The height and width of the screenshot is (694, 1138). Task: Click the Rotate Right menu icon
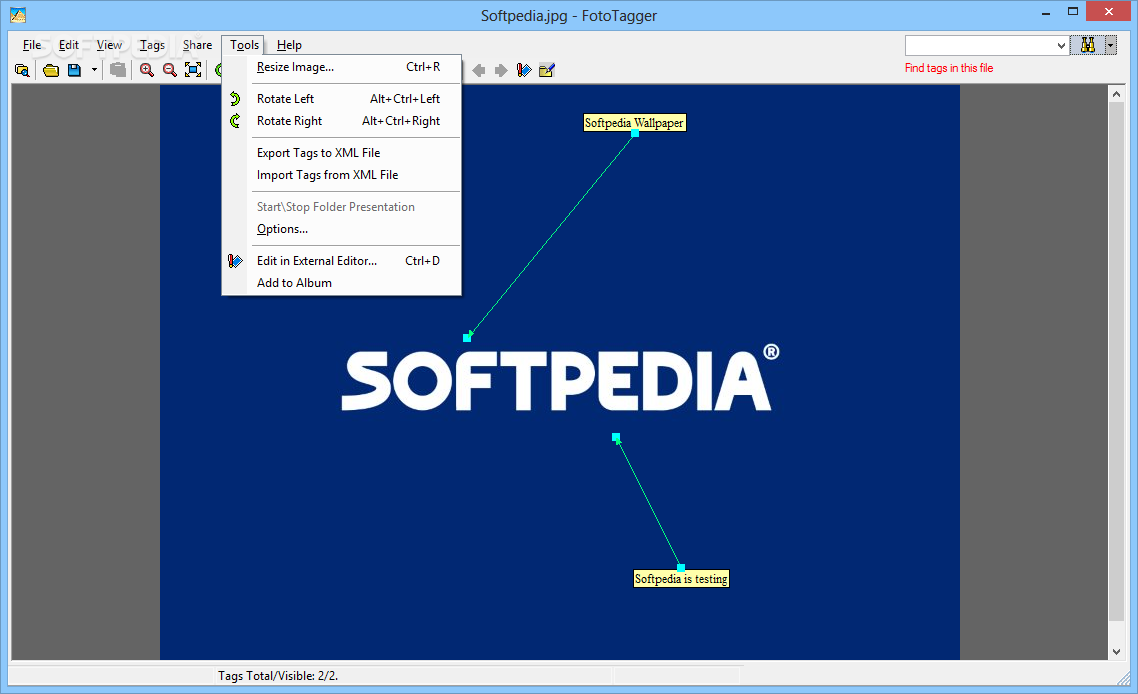point(234,121)
